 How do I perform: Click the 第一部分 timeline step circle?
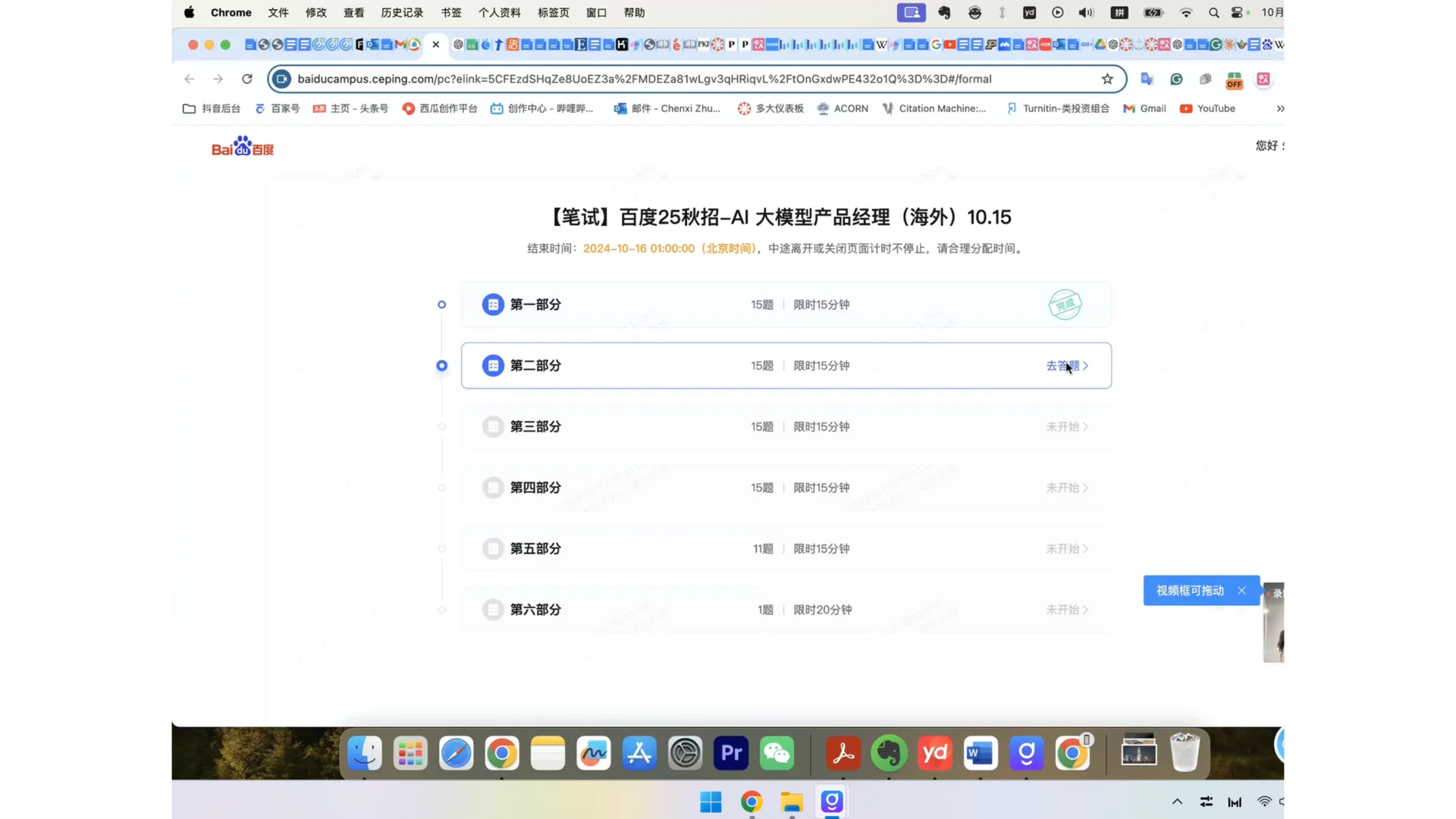442,305
